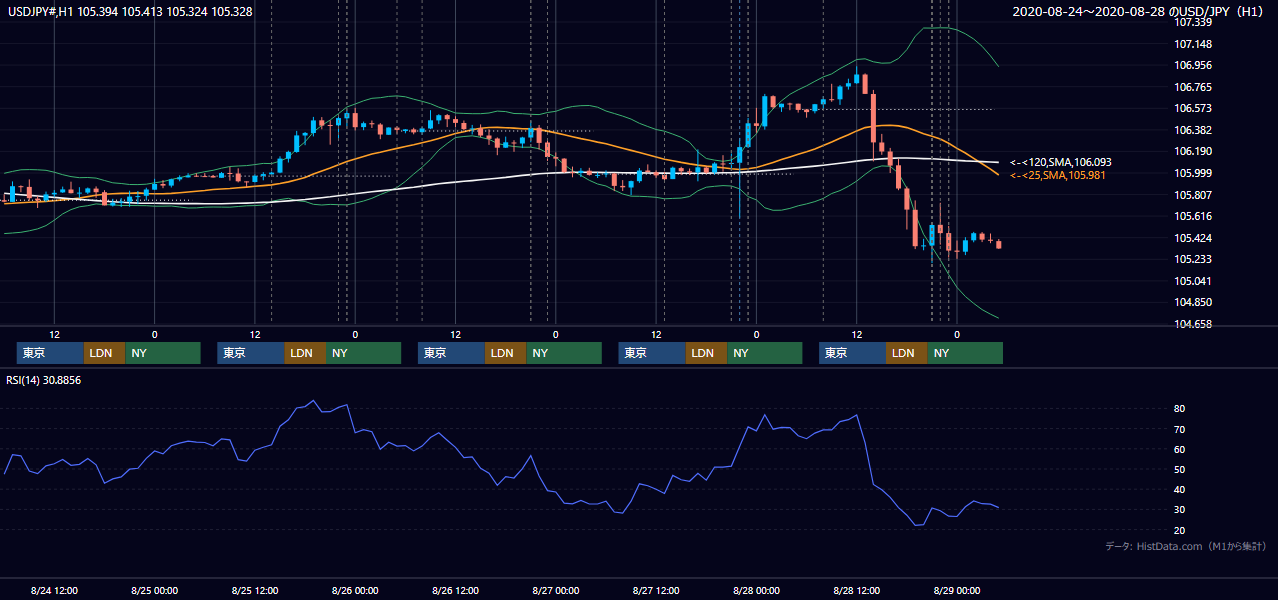
Task: Click price axis value 106.573
Action: click(1193, 108)
